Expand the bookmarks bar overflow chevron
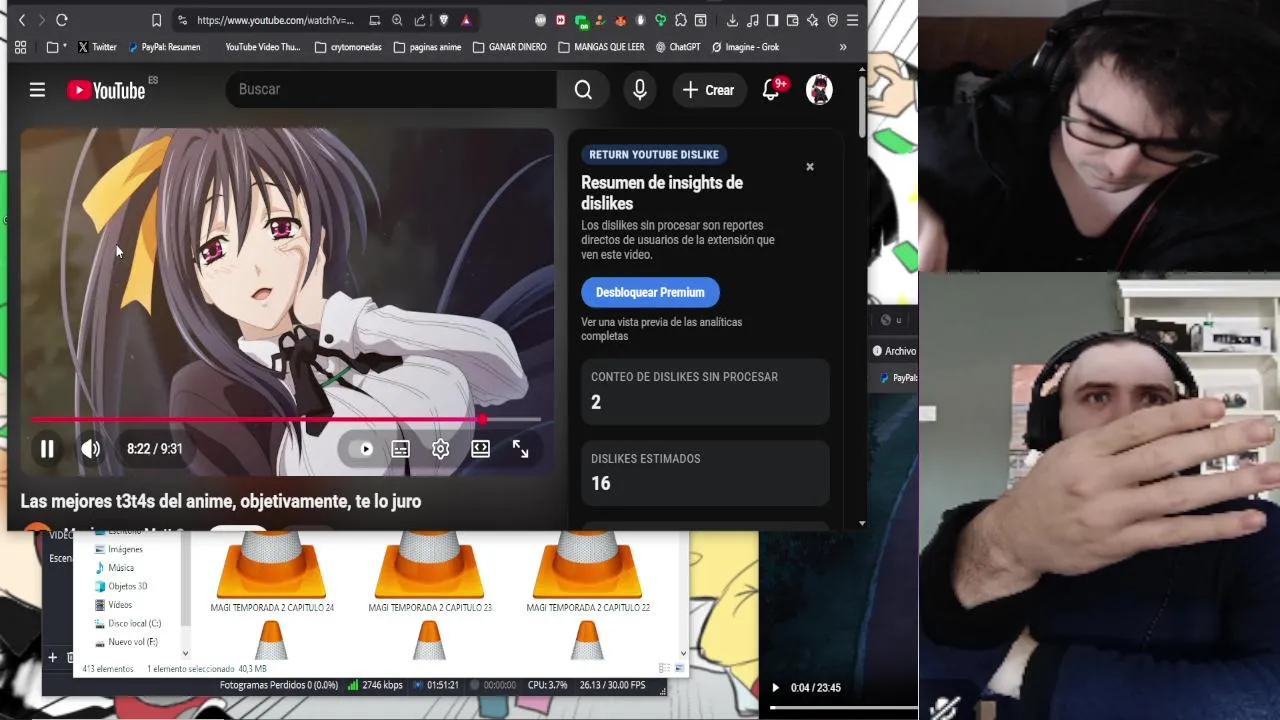 843,47
